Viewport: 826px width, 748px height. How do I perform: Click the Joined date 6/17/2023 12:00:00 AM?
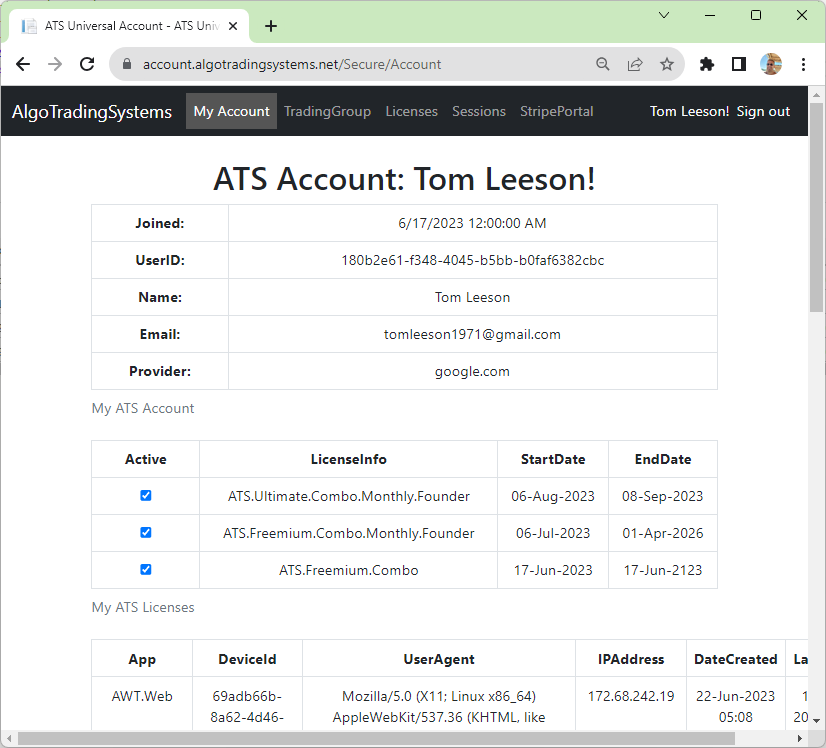473,223
